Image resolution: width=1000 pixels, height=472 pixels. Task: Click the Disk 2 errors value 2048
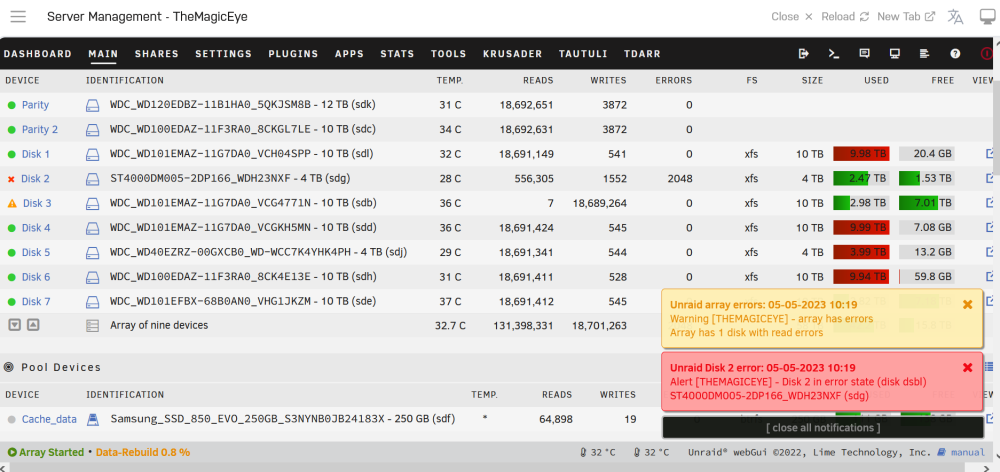click(680, 179)
